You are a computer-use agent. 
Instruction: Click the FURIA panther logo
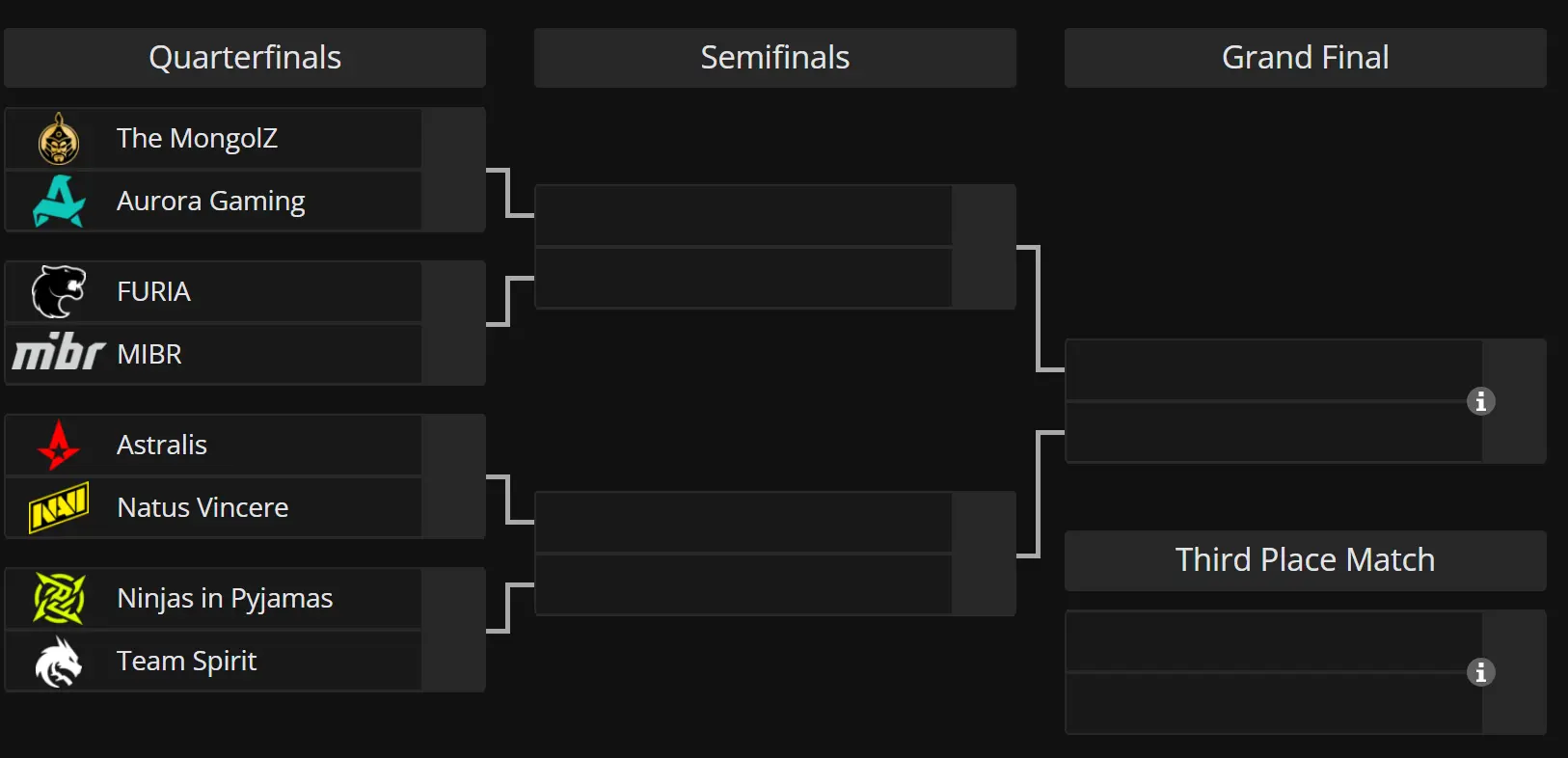[x=59, y=291]
